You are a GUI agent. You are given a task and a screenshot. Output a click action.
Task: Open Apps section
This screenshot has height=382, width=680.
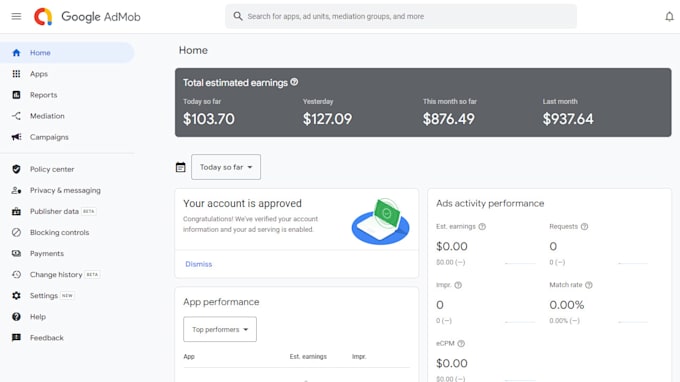click(67, 74)
